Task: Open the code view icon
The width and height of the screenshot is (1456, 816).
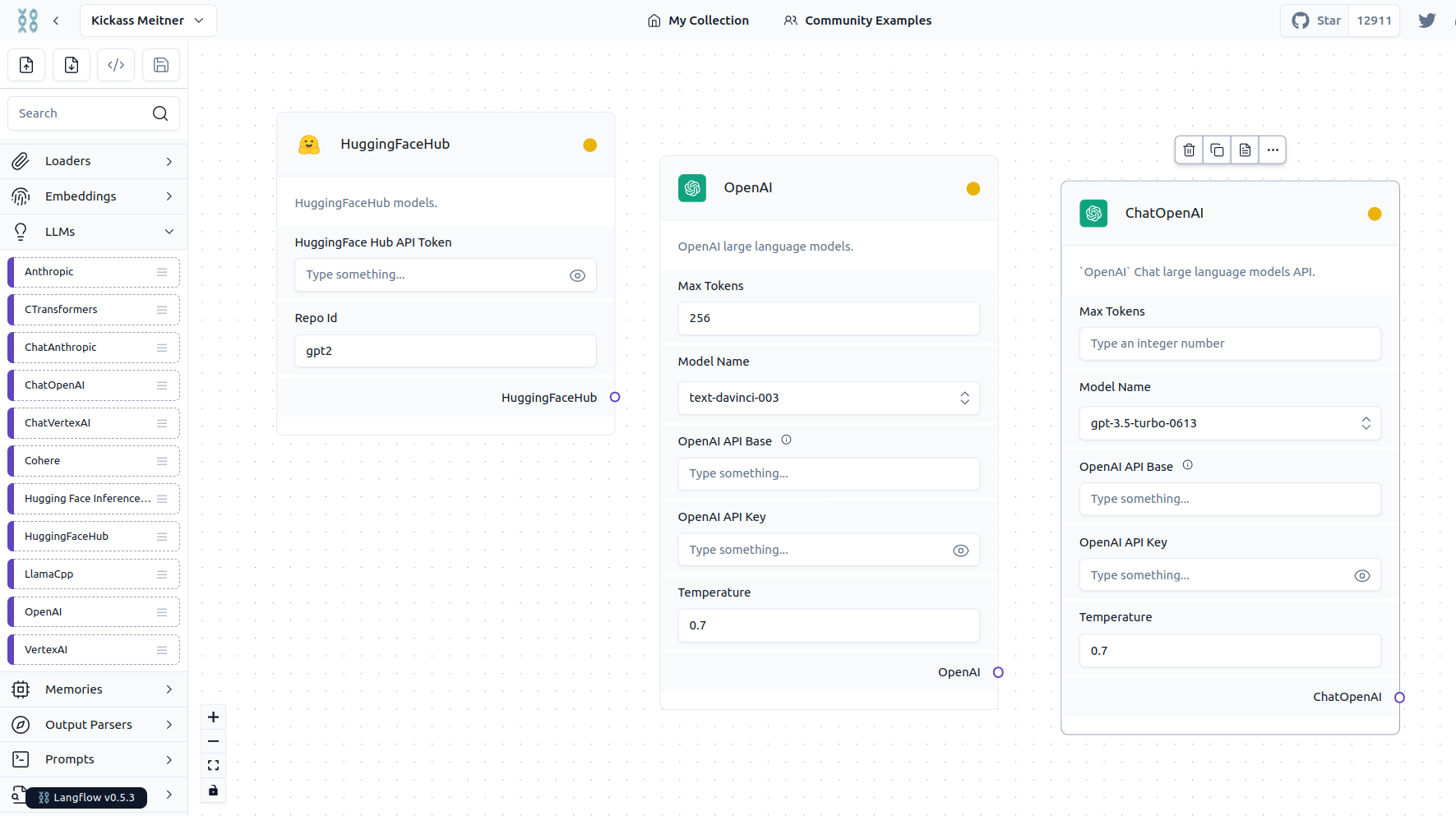Action: click(x=116, y=65)
